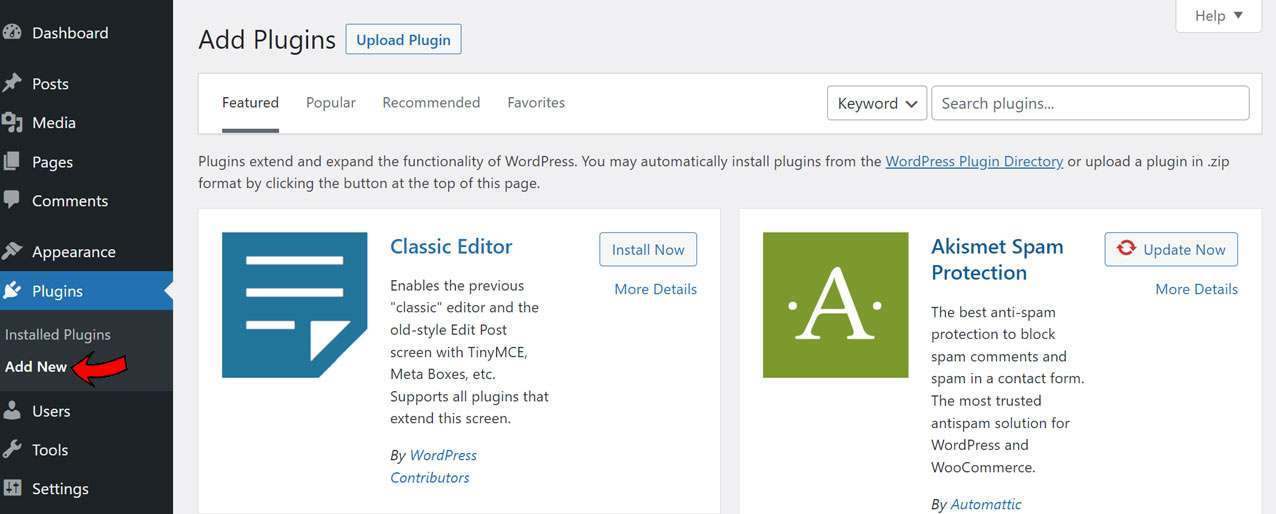Click the Upload Plugin button
Image resolution: width=1276 pixels, height=514 pixels.
pos(403,40)
